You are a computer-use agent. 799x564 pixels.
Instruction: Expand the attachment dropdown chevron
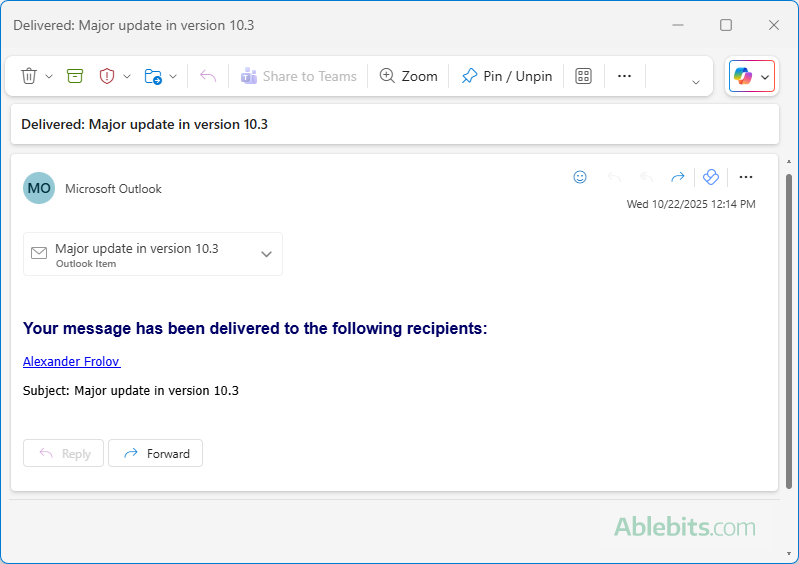click(x=267, y=254)
